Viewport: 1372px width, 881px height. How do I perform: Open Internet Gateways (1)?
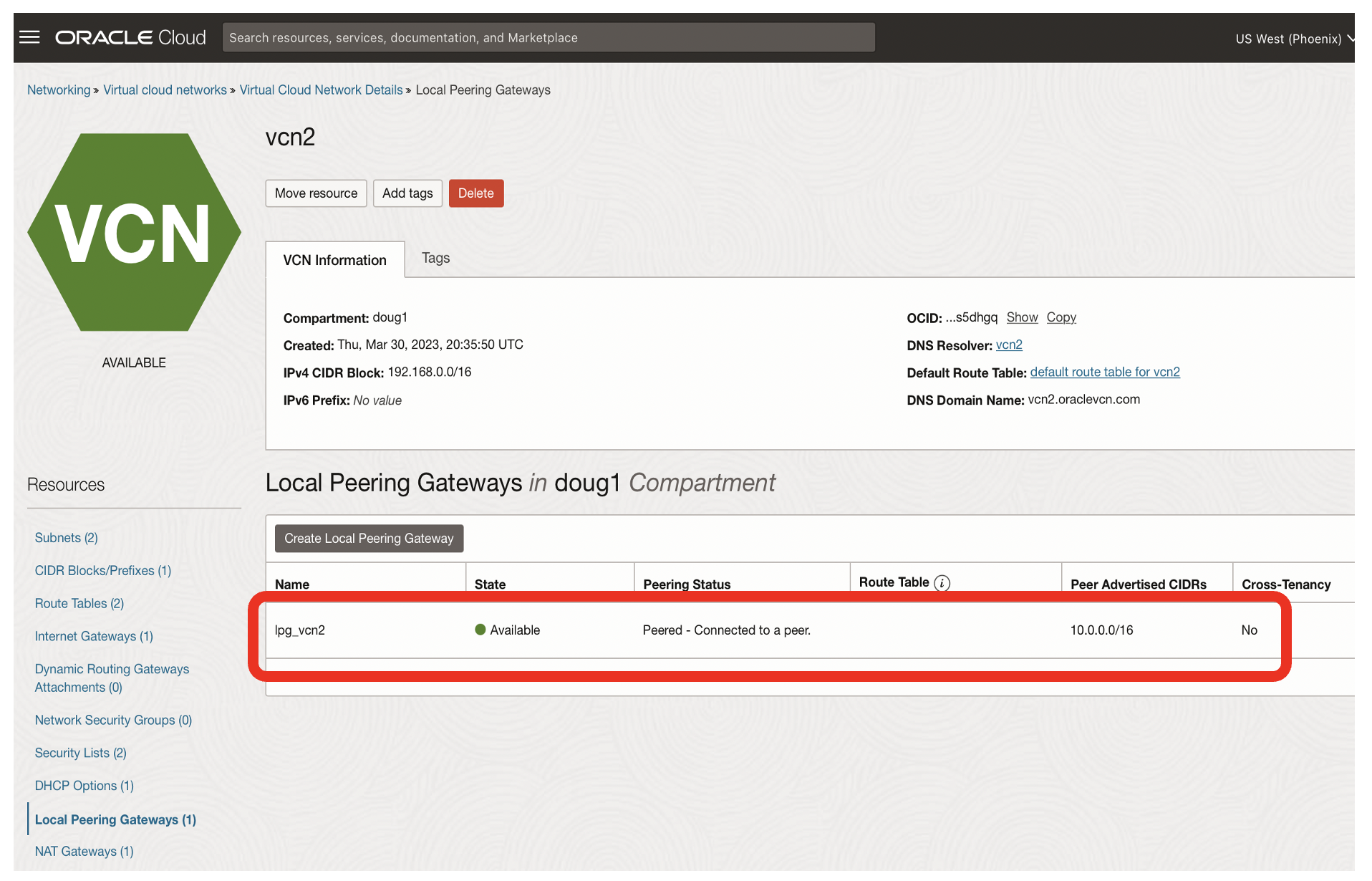pyautogui.click(x=94, y=637)
